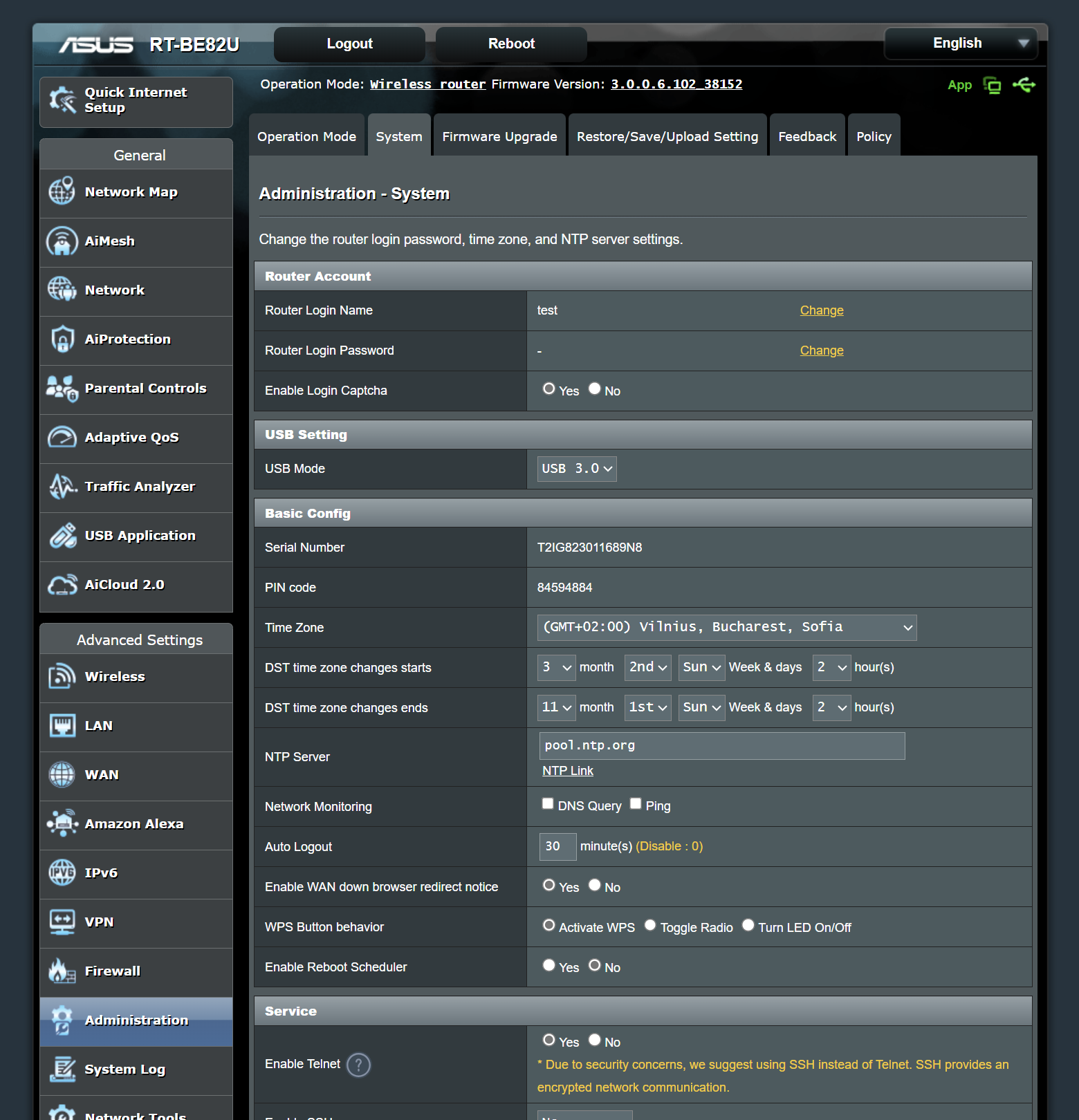Choose Toggle Radio for WPS button behavior

coord(650,925)
